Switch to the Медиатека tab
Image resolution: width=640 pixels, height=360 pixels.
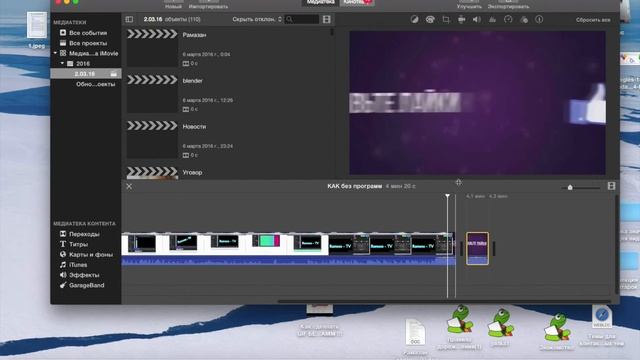tap(320, 2)
